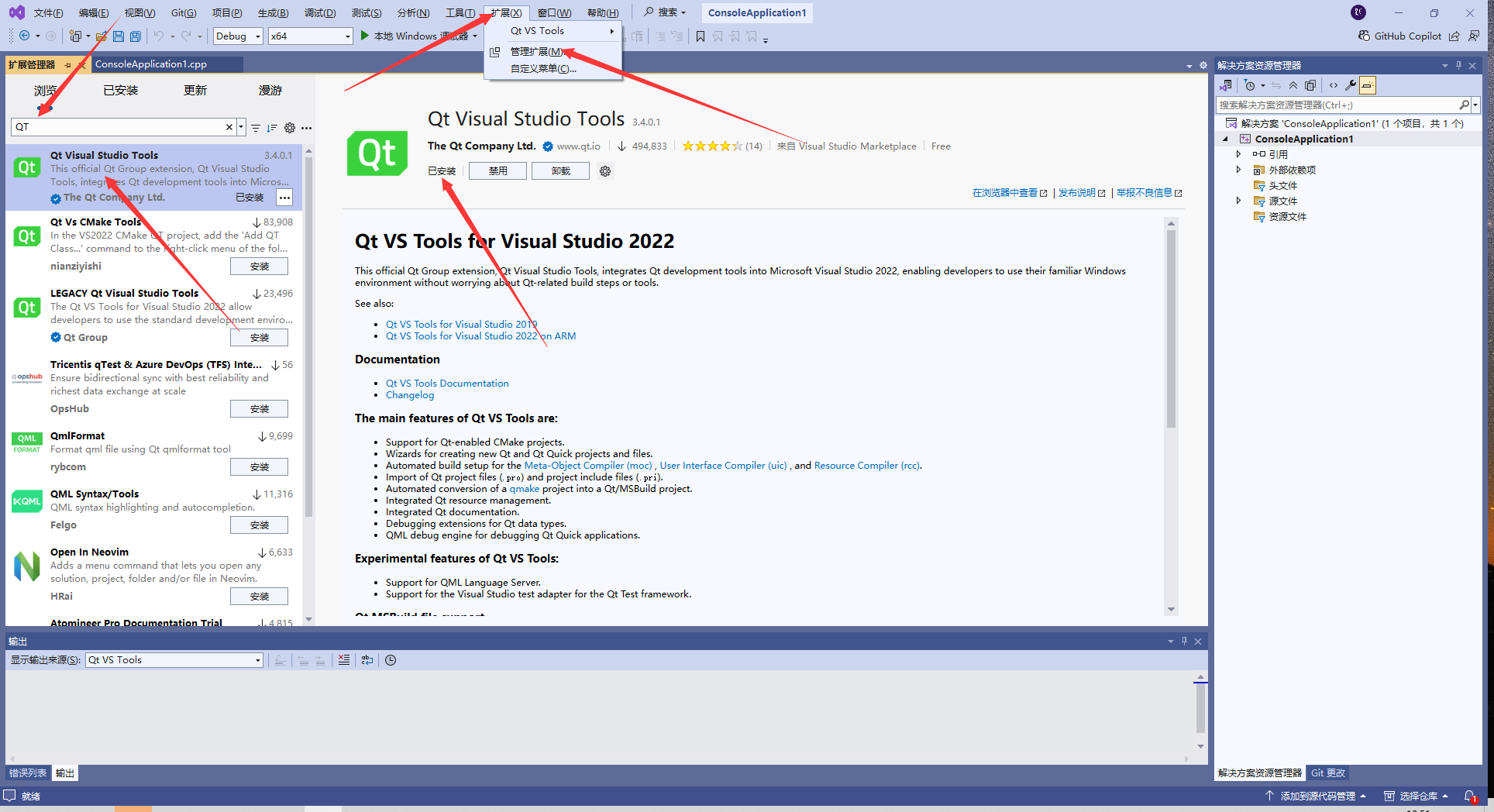The width and height of the screenshot is (1494, 812).
Task: Click 选择仓库 in status bar
Action: pyautogui.click(x=1416, y=797)
